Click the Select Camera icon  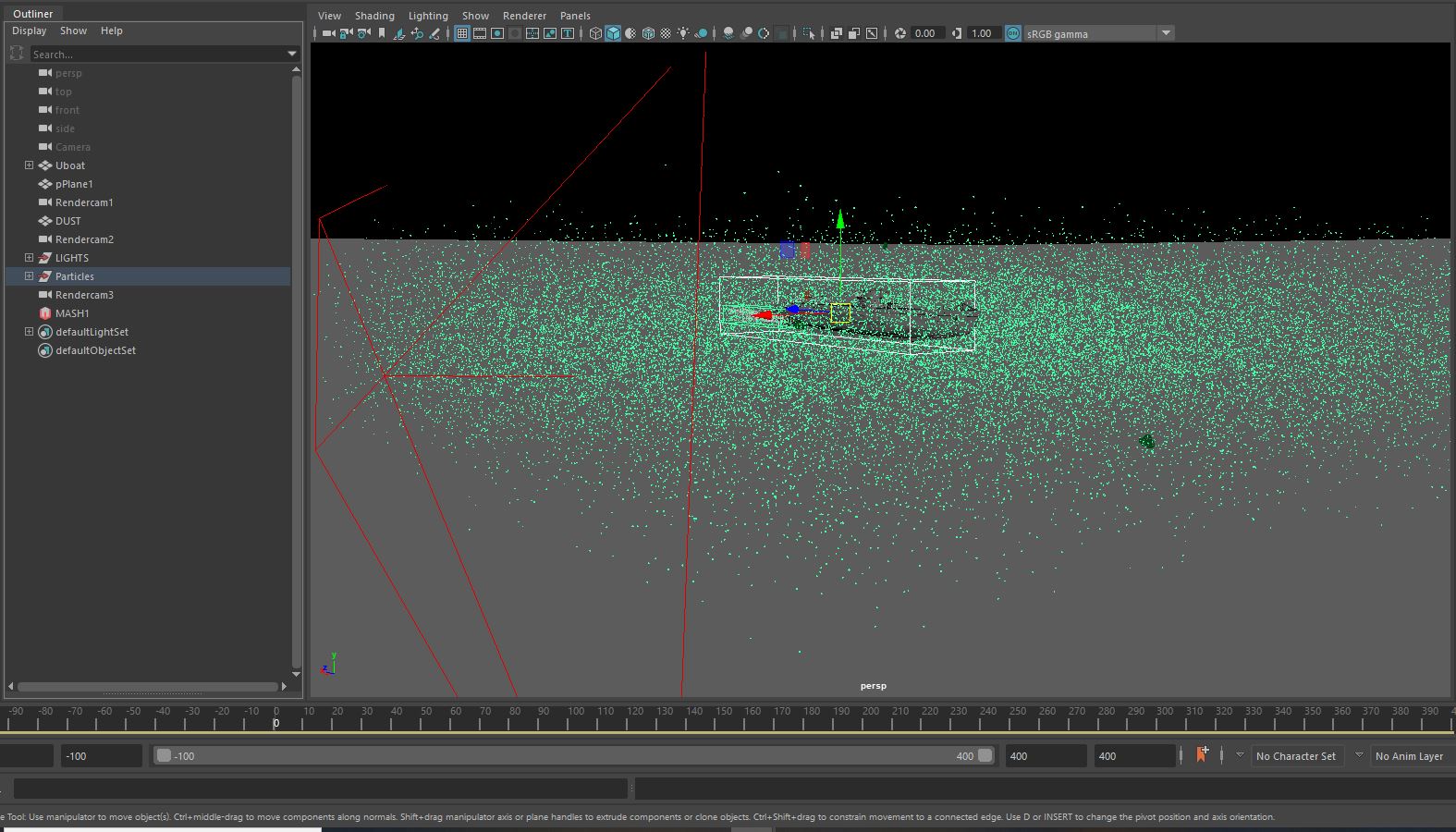pyautogui.click(x=328, y=33)
